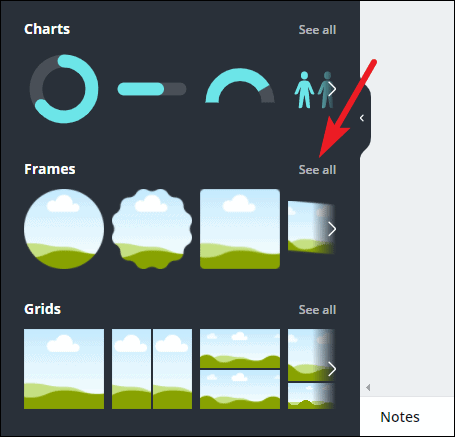Click See all next to Frames
The height and width of the screenshot is (437, 455).
(x=317, y=170)
